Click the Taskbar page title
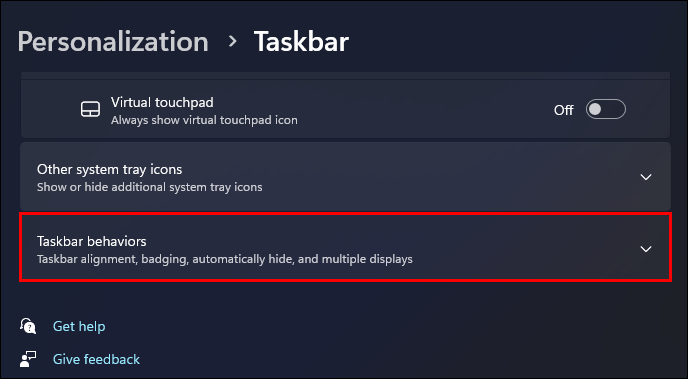 click(x=301, y=42)
